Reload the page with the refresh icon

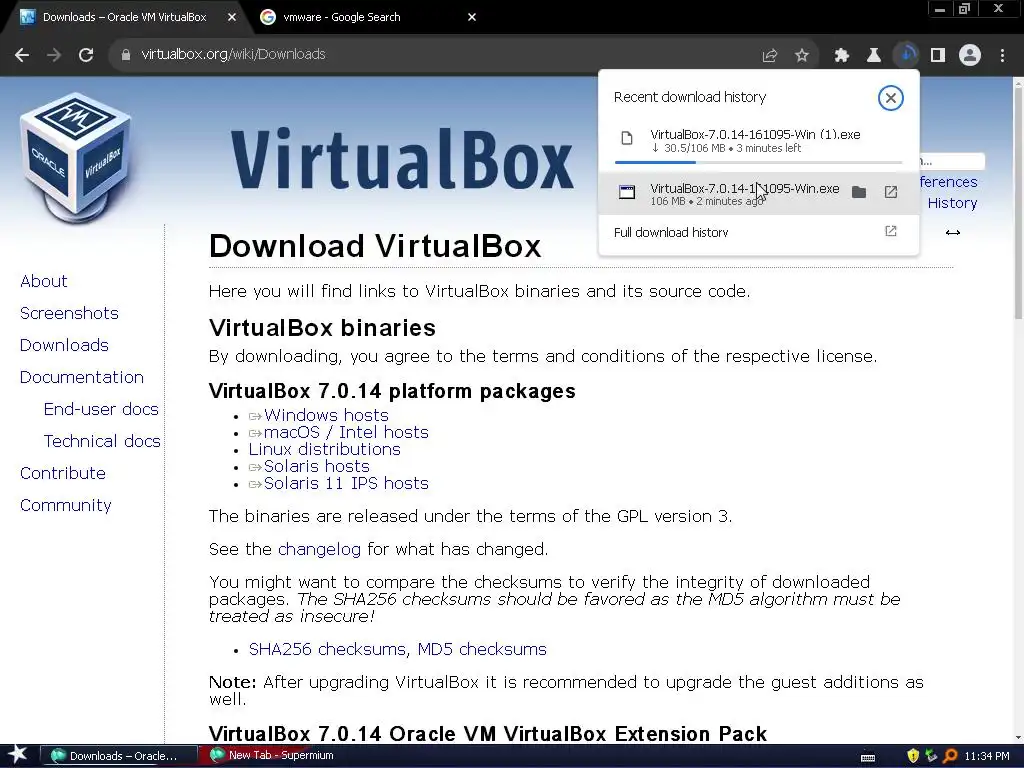(x=86, y=55)
